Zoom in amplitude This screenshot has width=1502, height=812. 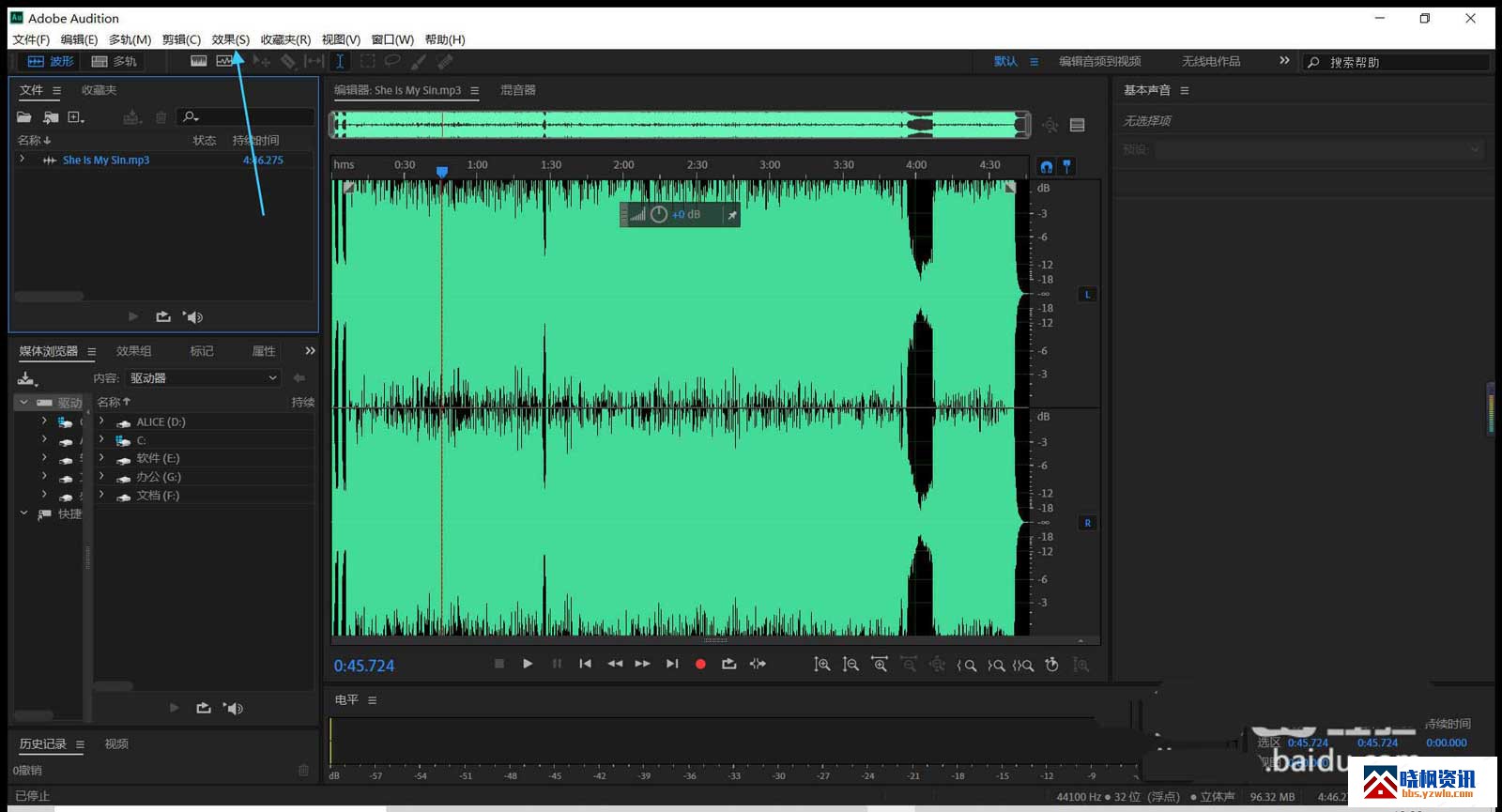821,665
